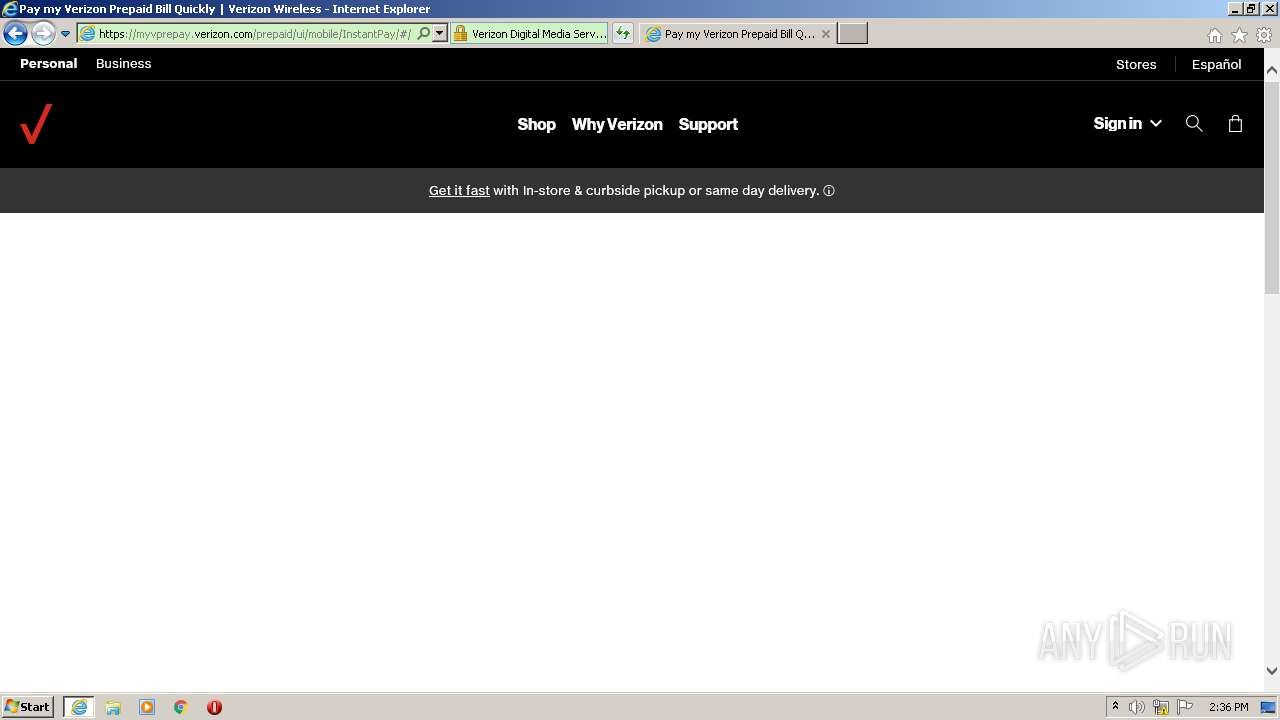The height and width of the screenshot is (720, 1280).
Task: Open the Support menu
Action: pos(708,124)
